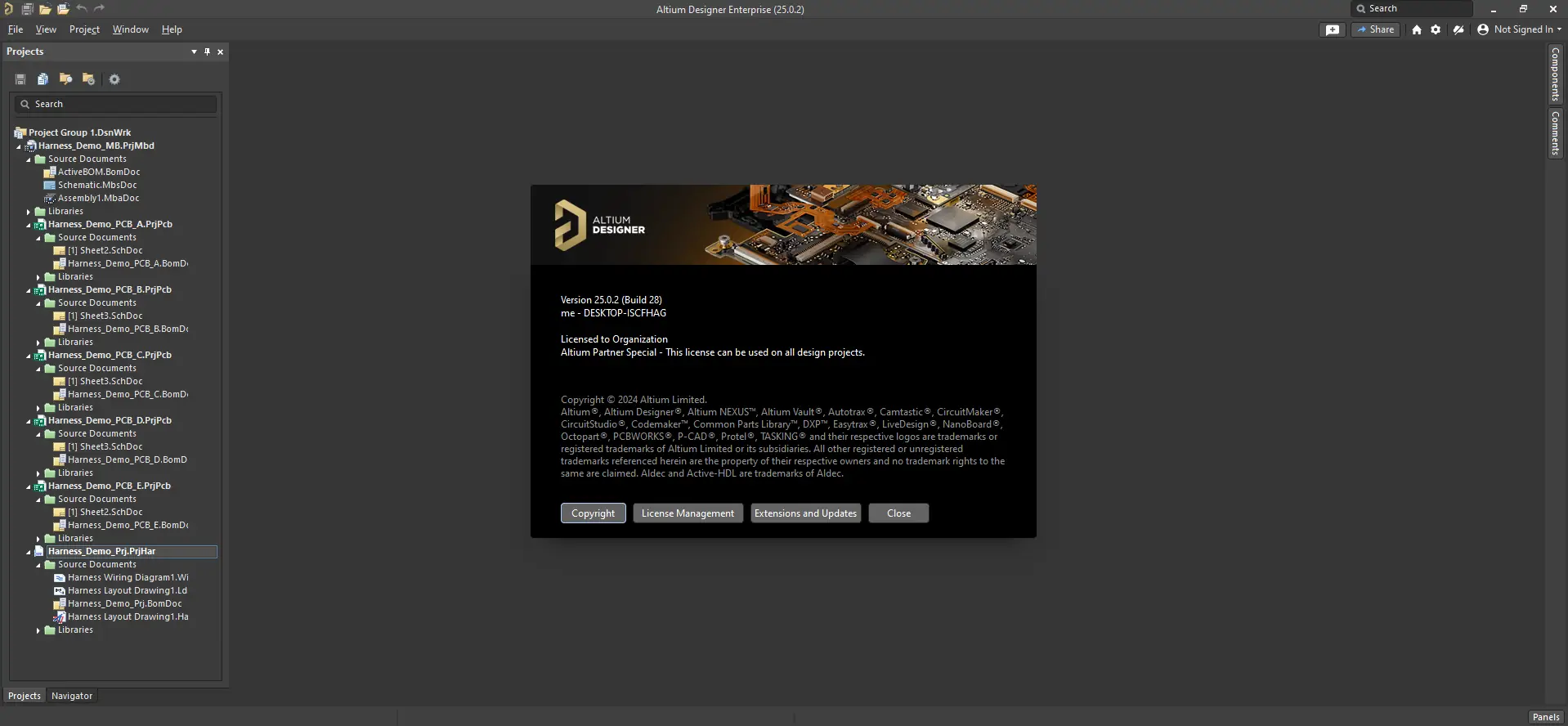This screenshot has height=726, width=1568.
Task: Collapse Harness_Demo_PCB_C.PrjPcb node
Action: click(x=29, y=356)
